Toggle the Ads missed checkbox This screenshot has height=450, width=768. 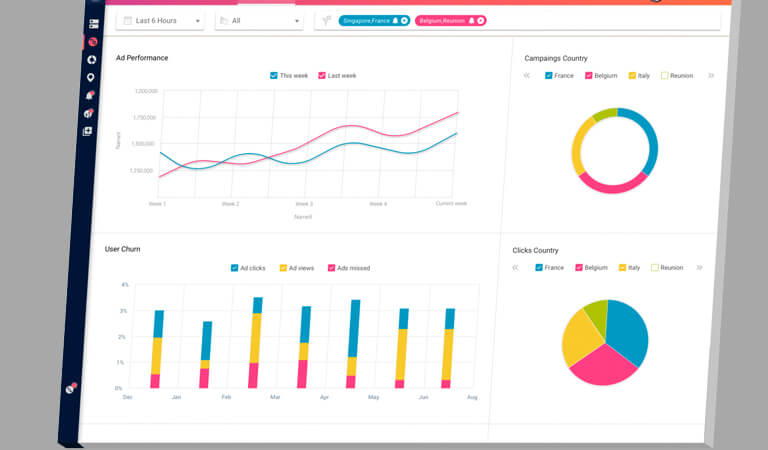pyautogui.click(x=331, y=268)
